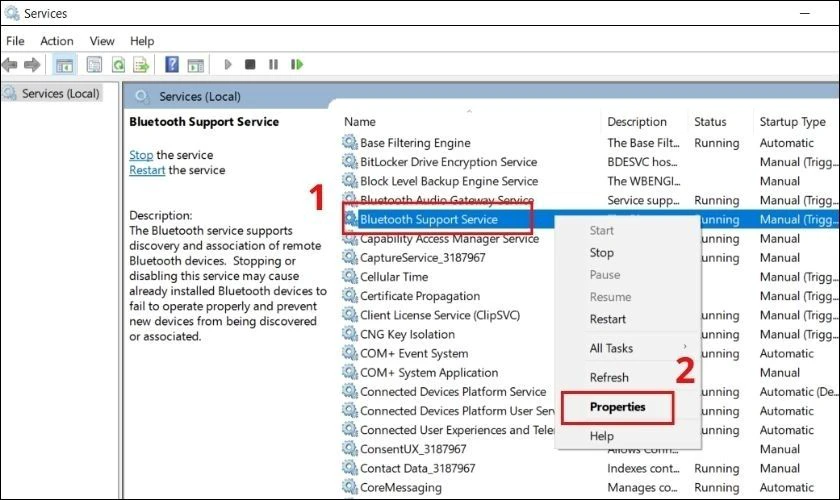Image resolution: width=840 pixels, height=500 pixels.
Task: Choose Restart in the context menu
Action: tap(608, 319)
